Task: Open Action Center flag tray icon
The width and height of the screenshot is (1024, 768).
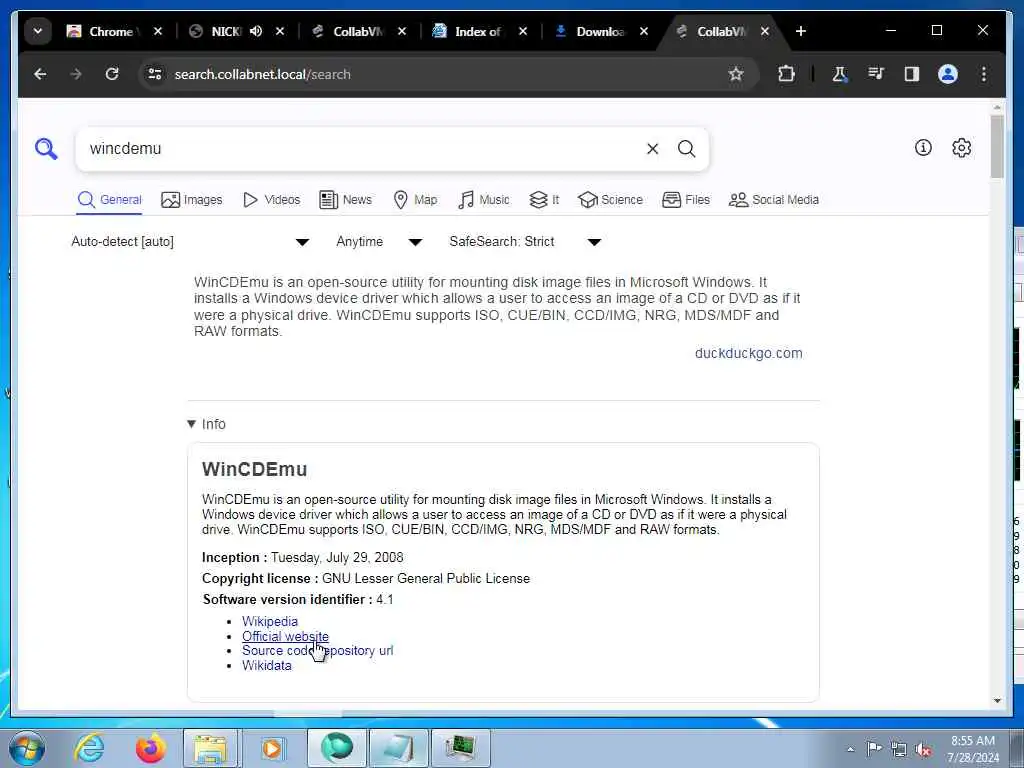Action: pyautogui.click(x=874, y=749)
